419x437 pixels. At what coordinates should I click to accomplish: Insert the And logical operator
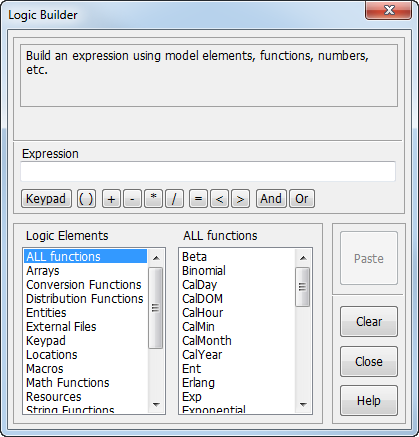click(x=271, y=199)
